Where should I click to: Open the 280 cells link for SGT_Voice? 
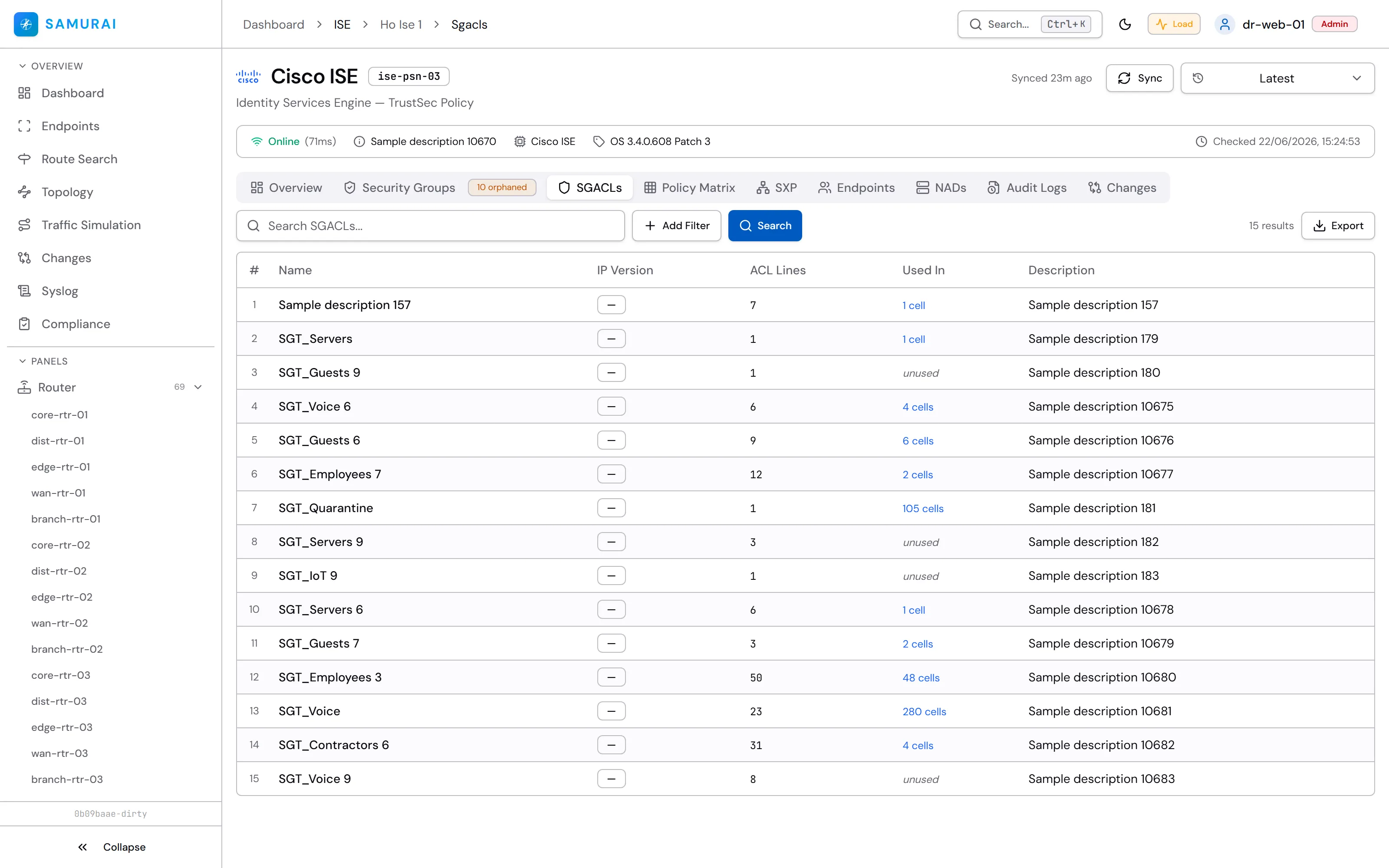(924, 712)
